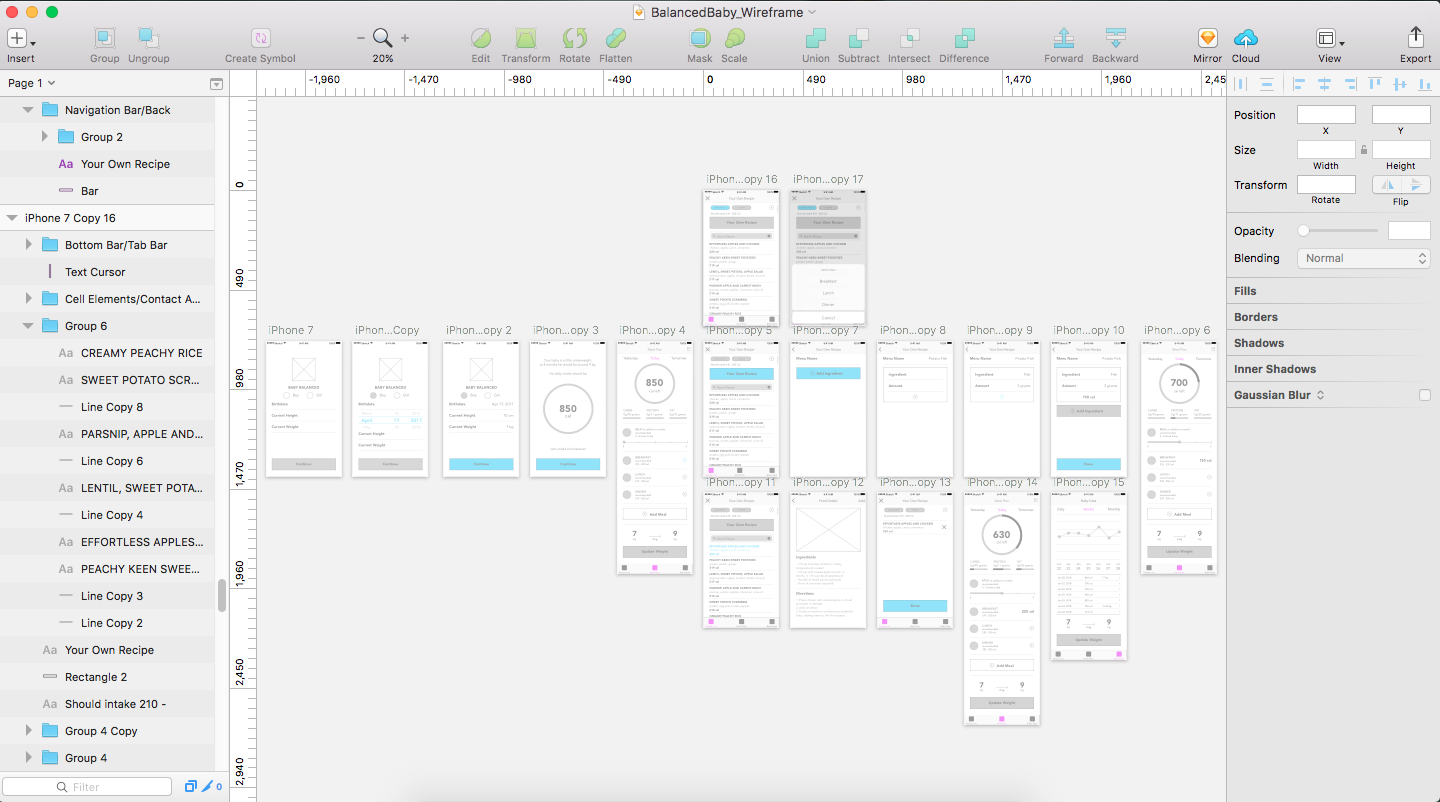Screen dimensions: 1440x802
Task: Click the Fills section header
Action: pyautogui.click(x=1245, y=291)
